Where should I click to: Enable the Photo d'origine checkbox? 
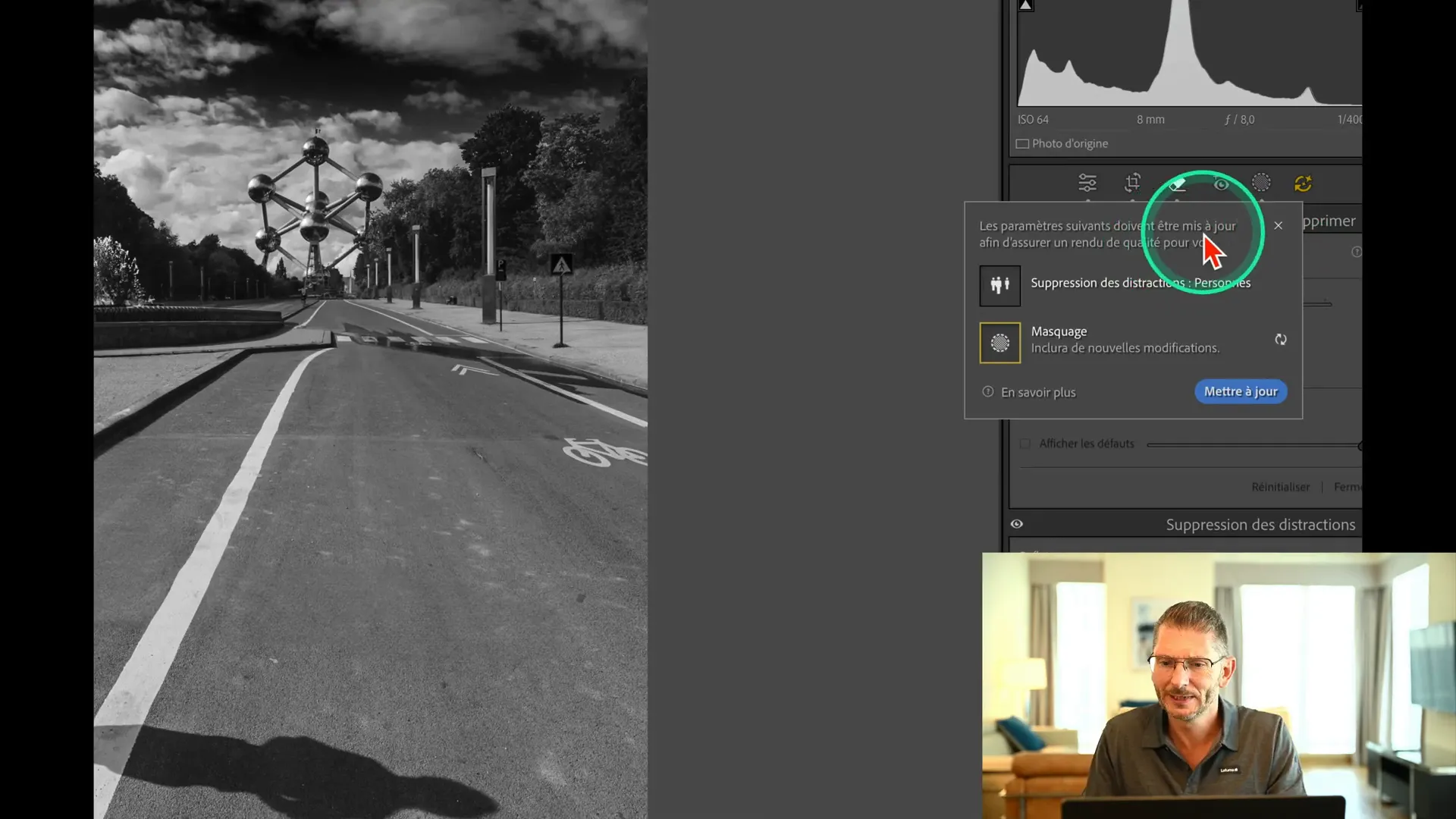1022,144
